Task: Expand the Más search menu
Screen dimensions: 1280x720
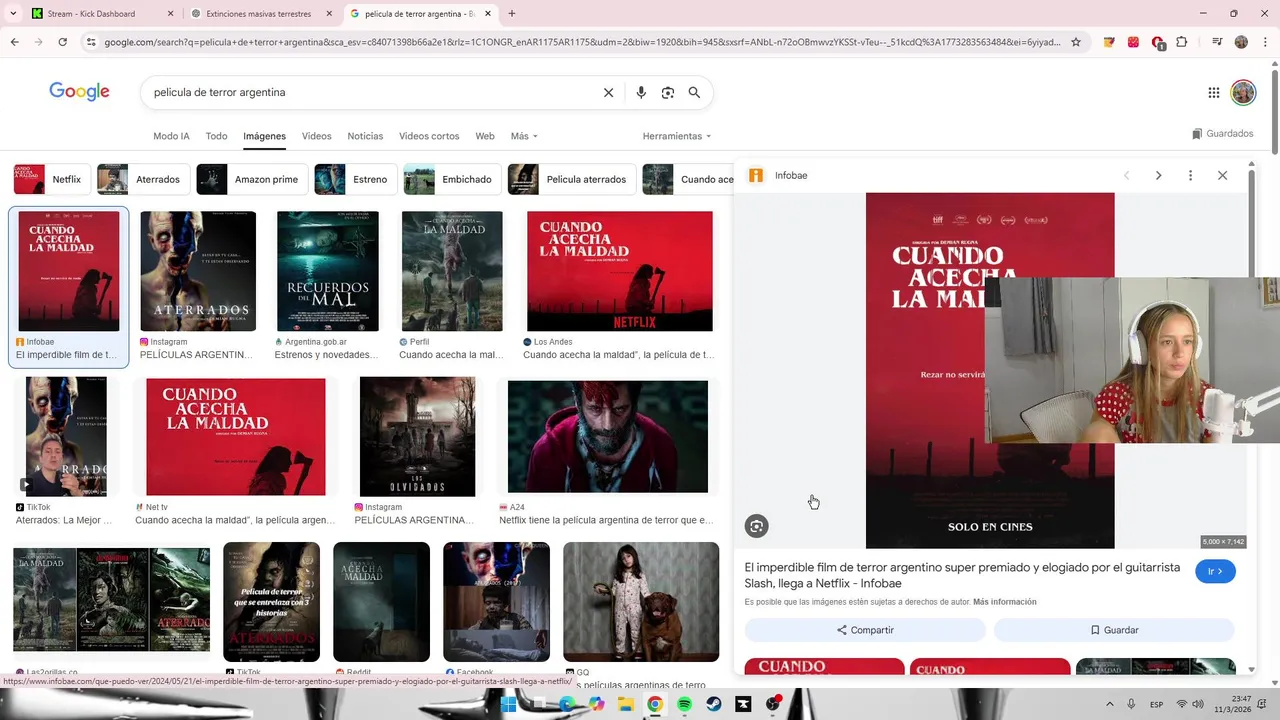Action: click(524, 136)
